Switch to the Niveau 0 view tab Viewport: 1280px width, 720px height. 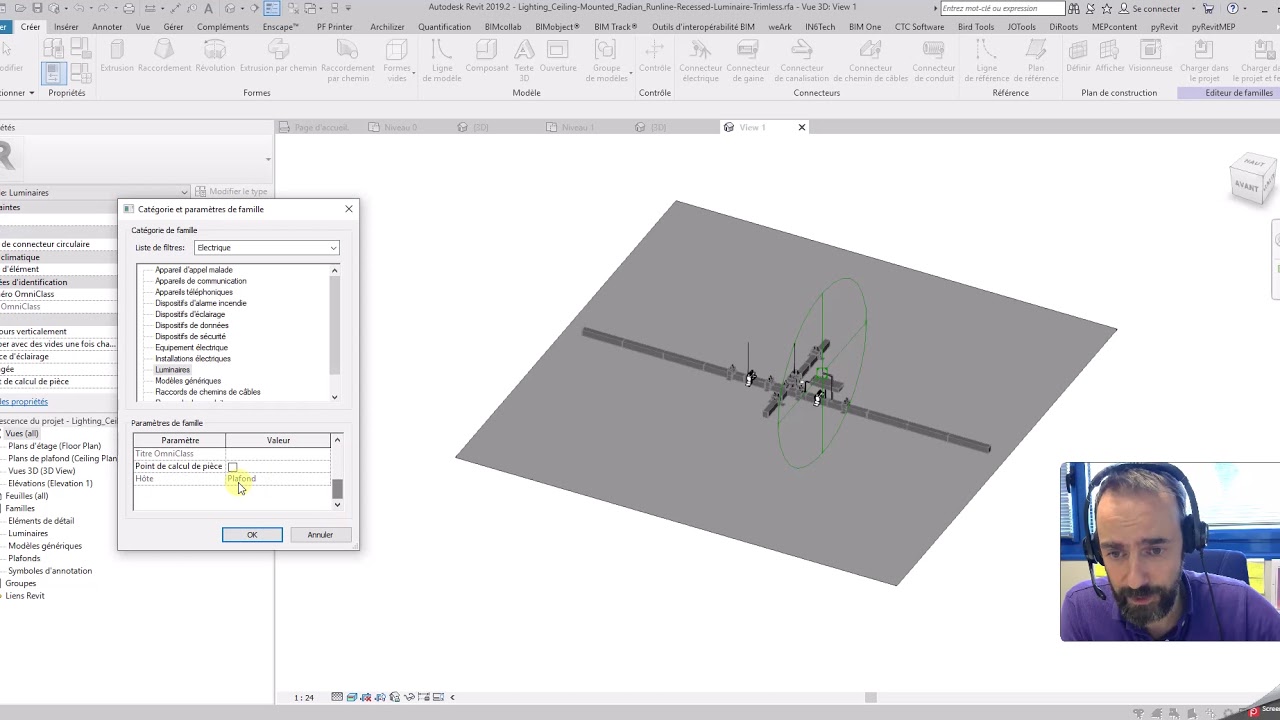[x=392, y=128]
